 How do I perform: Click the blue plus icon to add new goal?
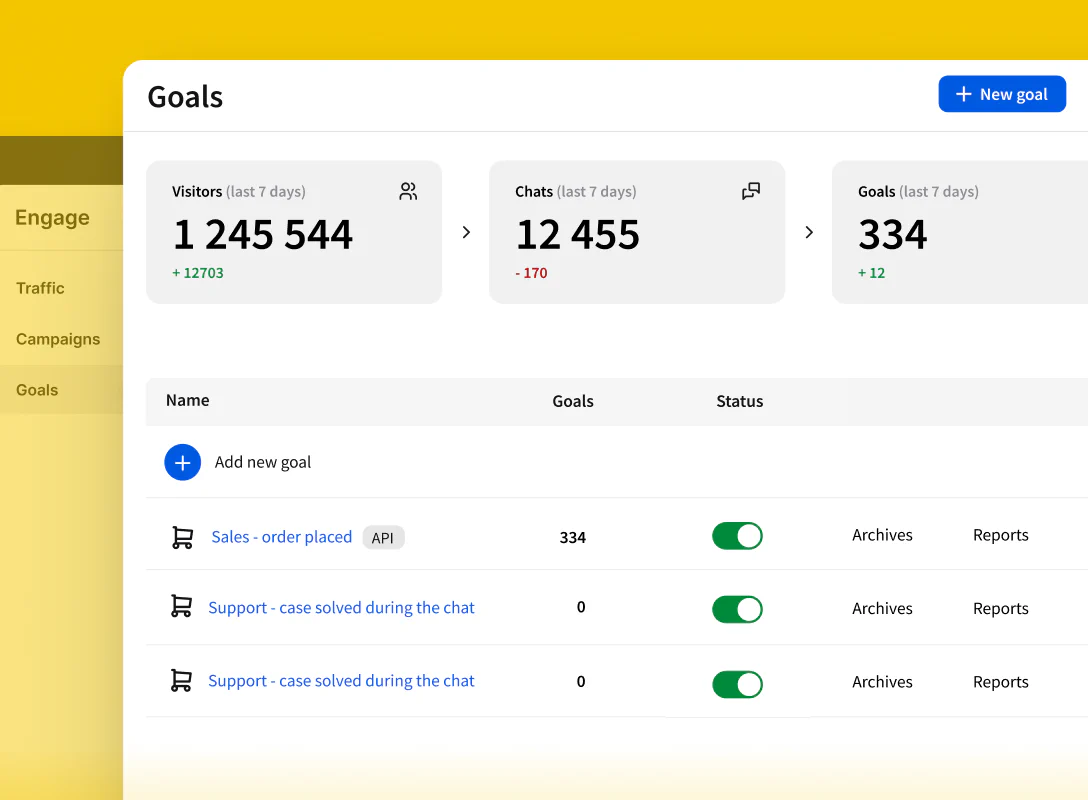[182, 462]
